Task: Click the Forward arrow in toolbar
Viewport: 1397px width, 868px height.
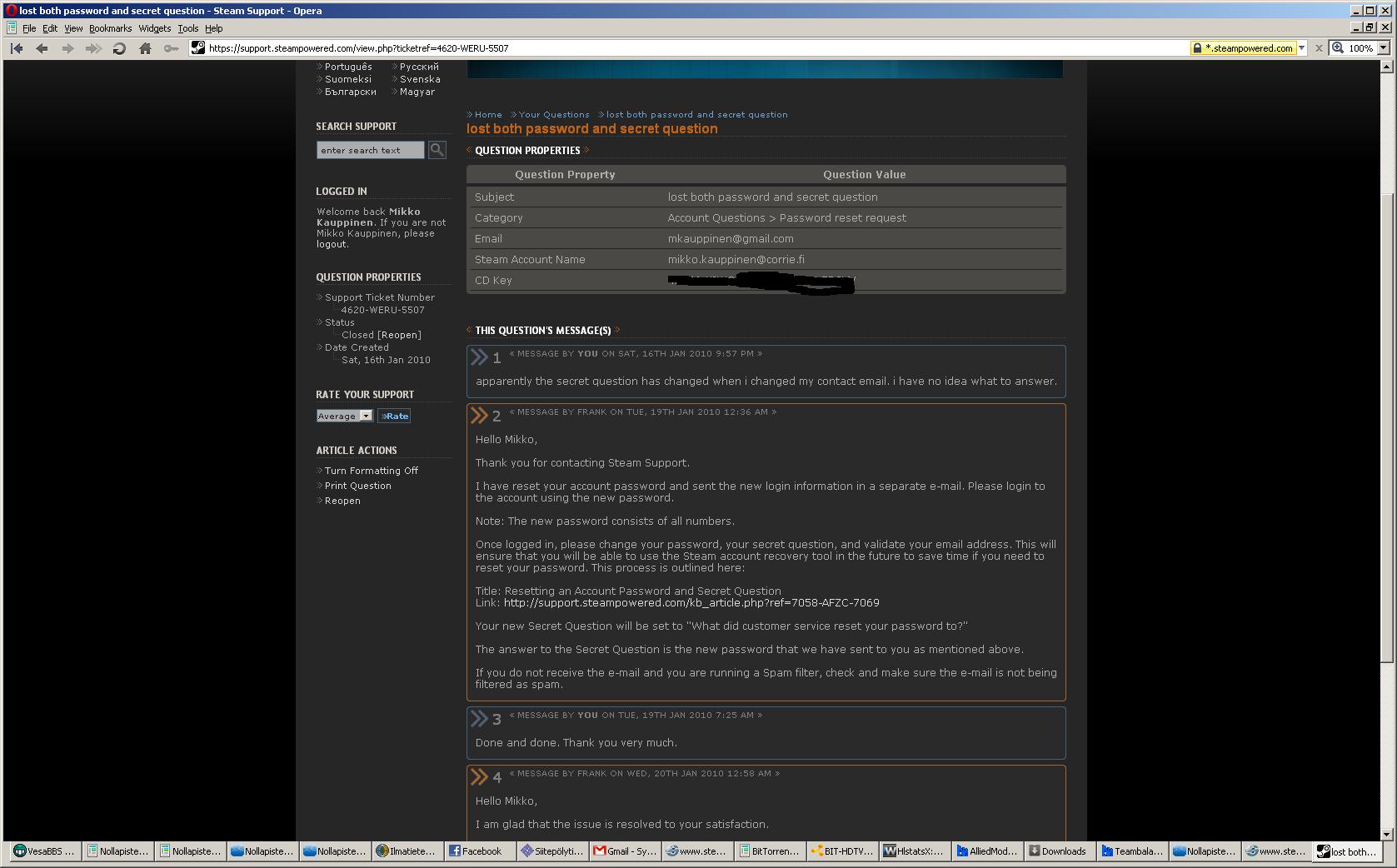Action: [67, 48]
